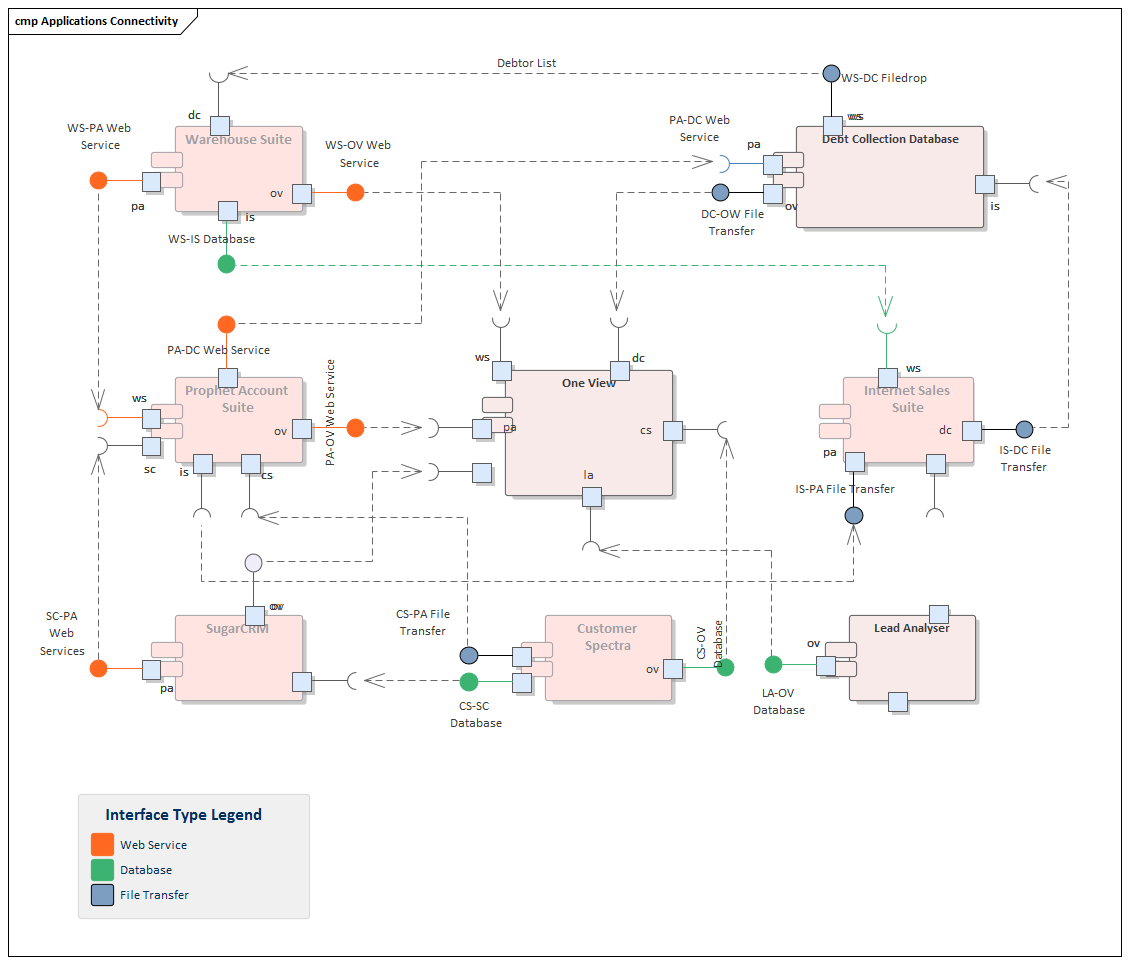Click the One View component box
The width and height of the screenshot is (1128, 964).
click(x=588, y=430)
